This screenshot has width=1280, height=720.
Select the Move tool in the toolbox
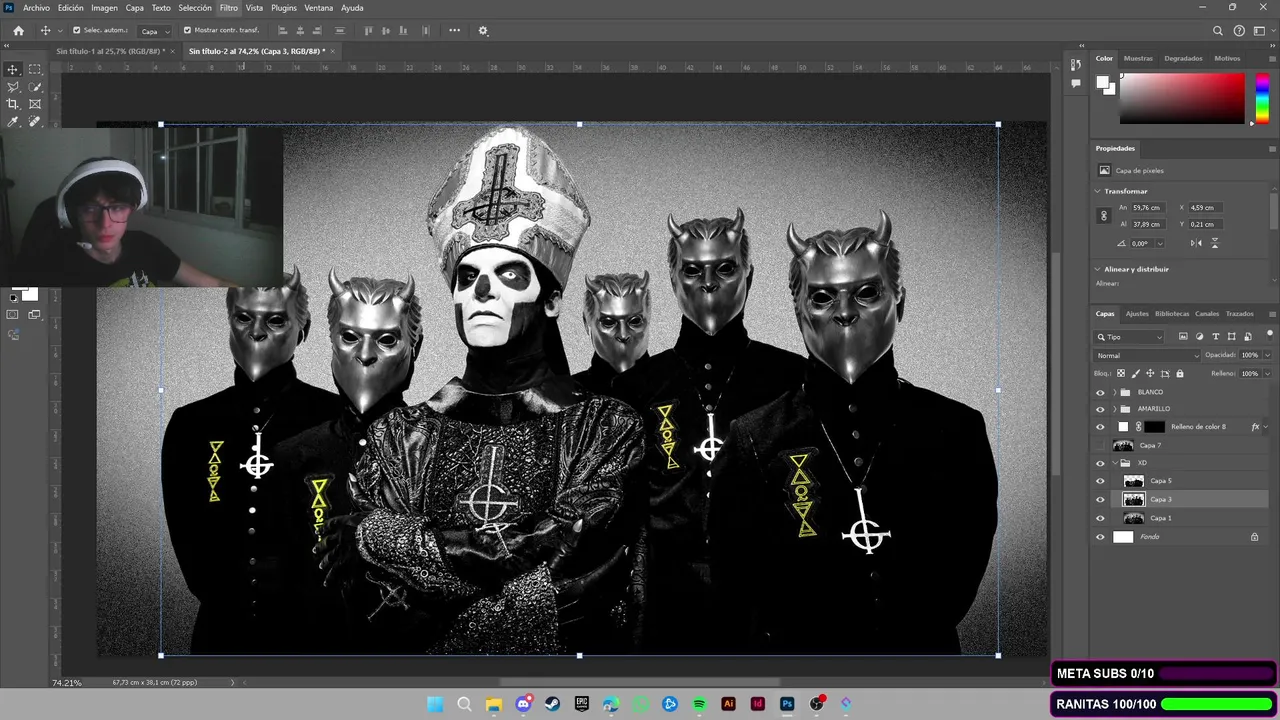point(13,69)
